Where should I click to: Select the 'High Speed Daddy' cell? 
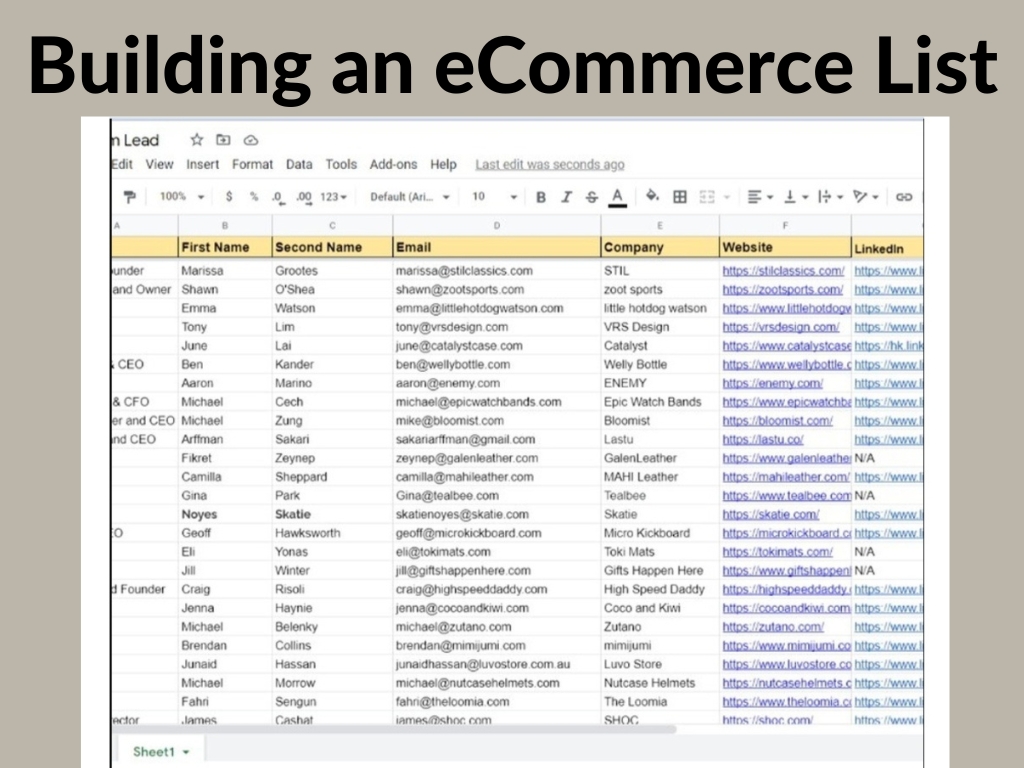[660, 589]
